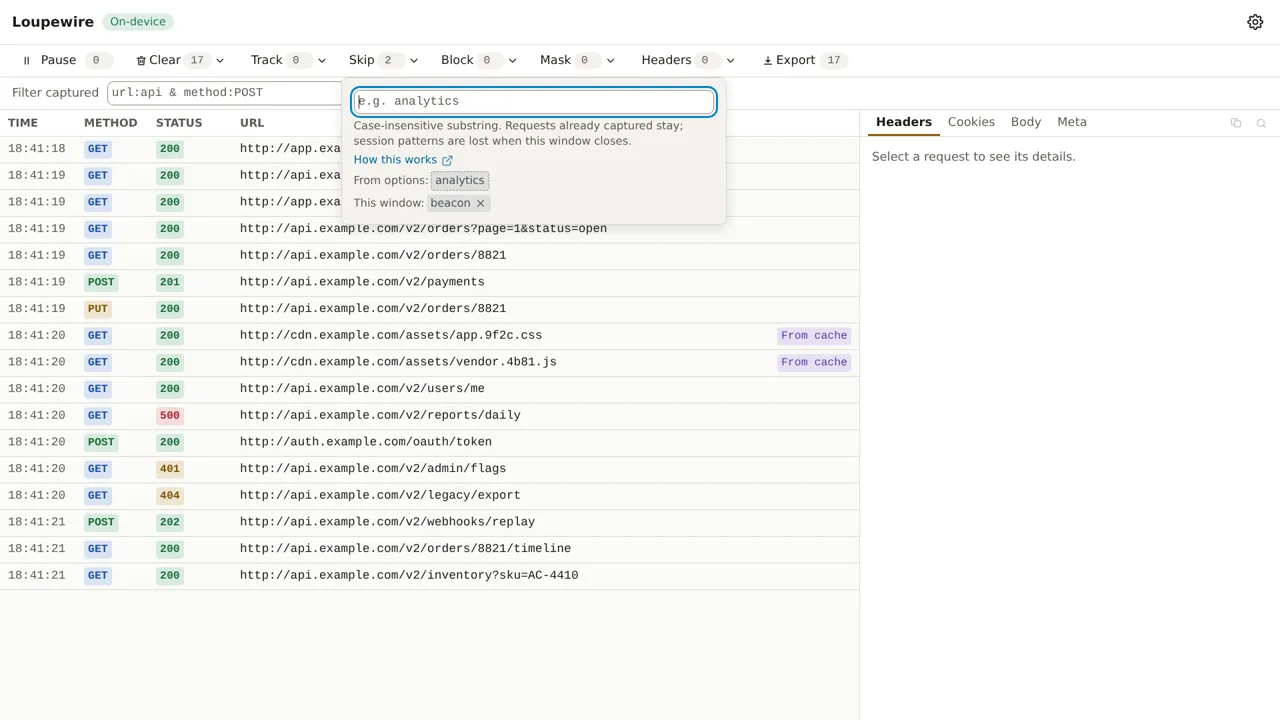The image size is (1280, 720).
Task: Click GET badge on reports/daily row
Action: click(97, 416)
